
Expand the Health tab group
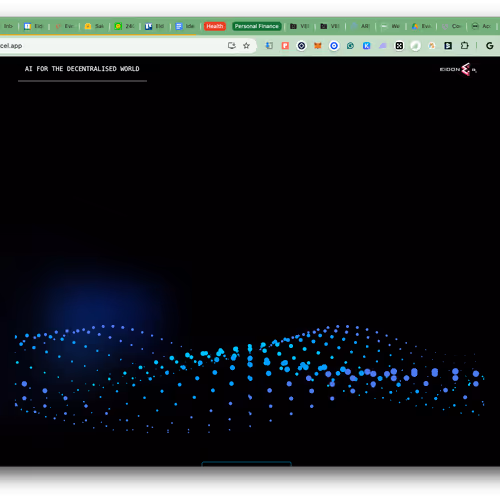215,26
